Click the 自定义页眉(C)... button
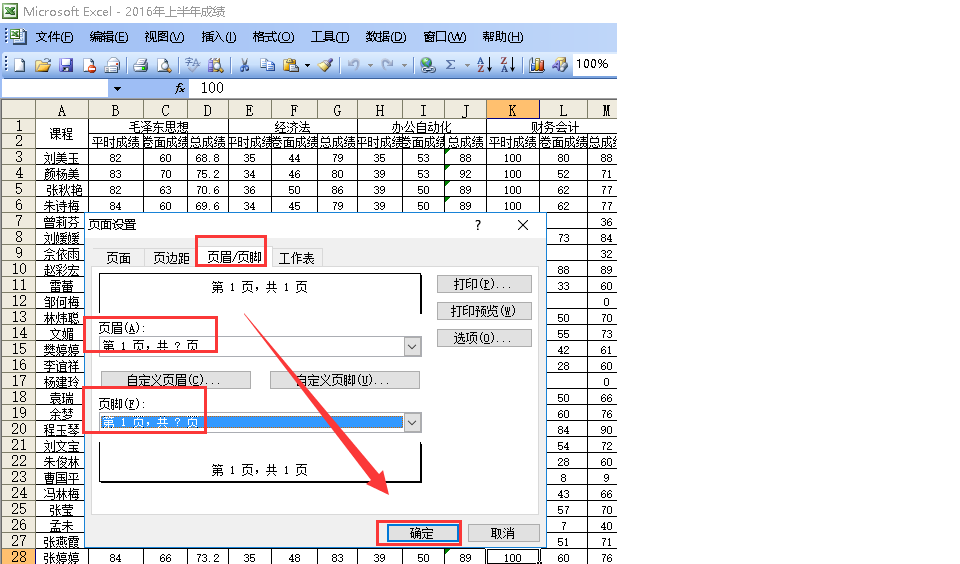960x564 pixels. [175, 381]
